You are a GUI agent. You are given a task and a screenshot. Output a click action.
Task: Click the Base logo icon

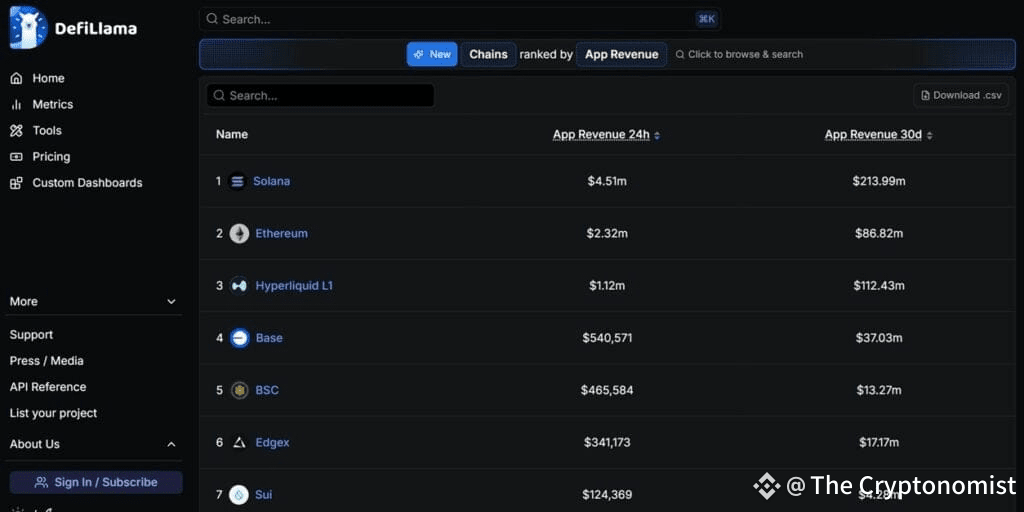click(x=240, y=338)
